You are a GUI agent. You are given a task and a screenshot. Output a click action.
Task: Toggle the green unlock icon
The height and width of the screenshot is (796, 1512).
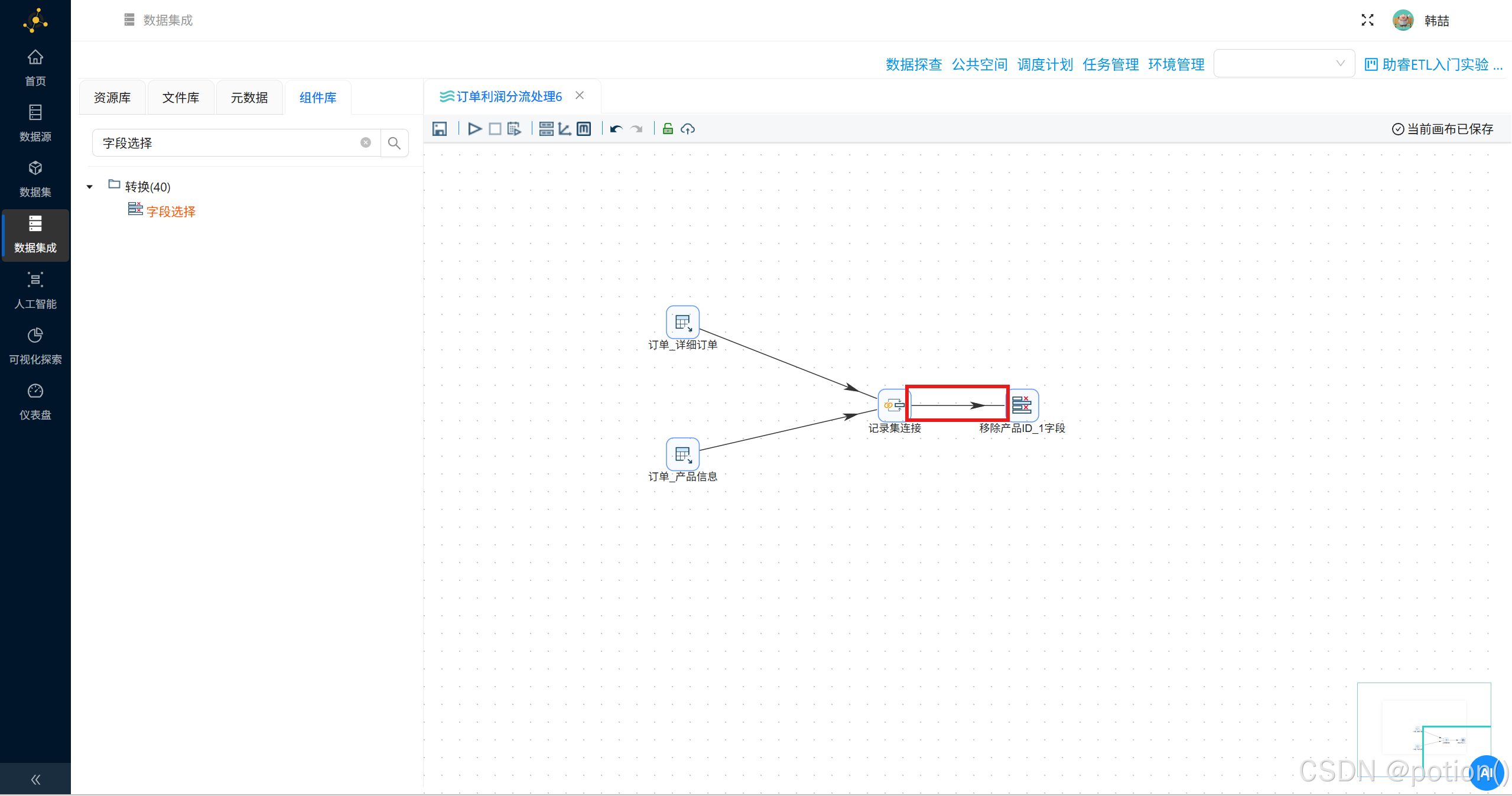point(668,129)
